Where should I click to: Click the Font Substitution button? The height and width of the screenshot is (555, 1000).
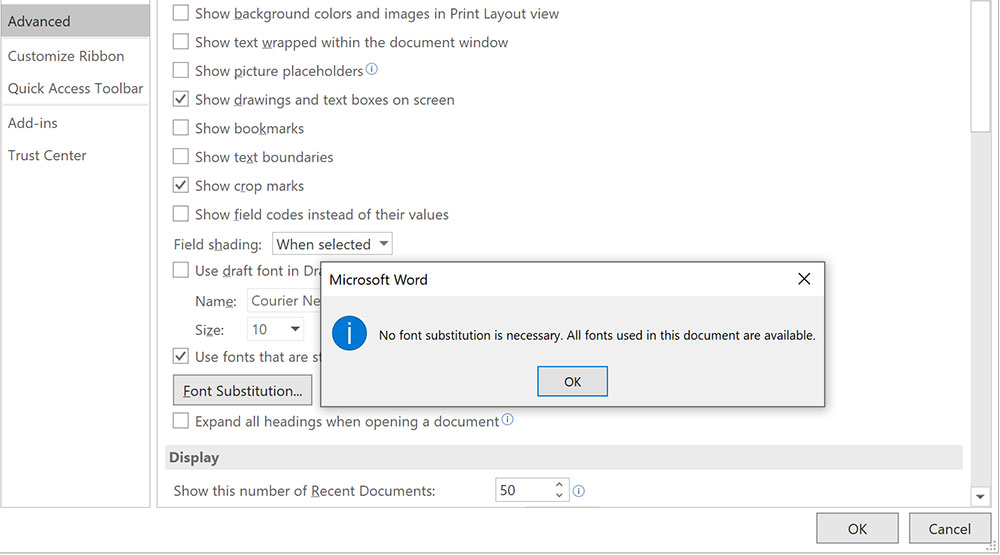point(242,390)
